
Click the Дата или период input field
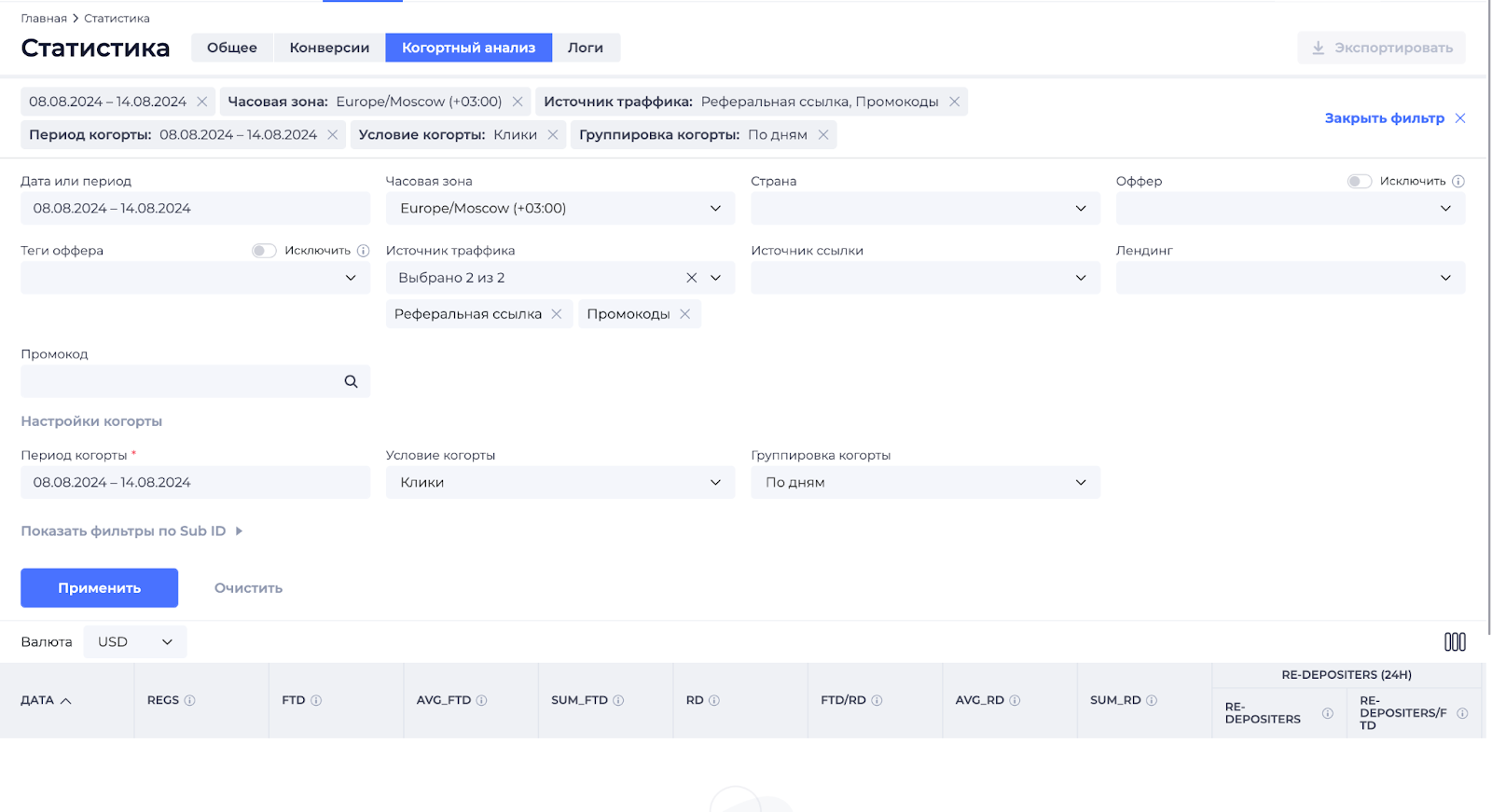[195, 208]
